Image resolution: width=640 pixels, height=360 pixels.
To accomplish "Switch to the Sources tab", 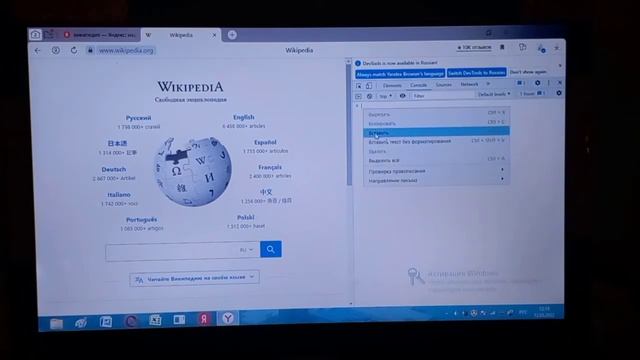I will click(443, 84).
